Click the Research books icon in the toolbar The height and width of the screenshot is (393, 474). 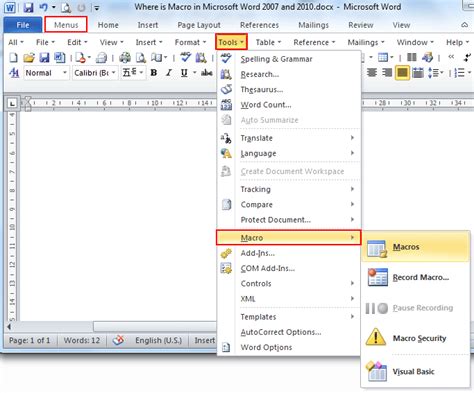click(201, 58)
